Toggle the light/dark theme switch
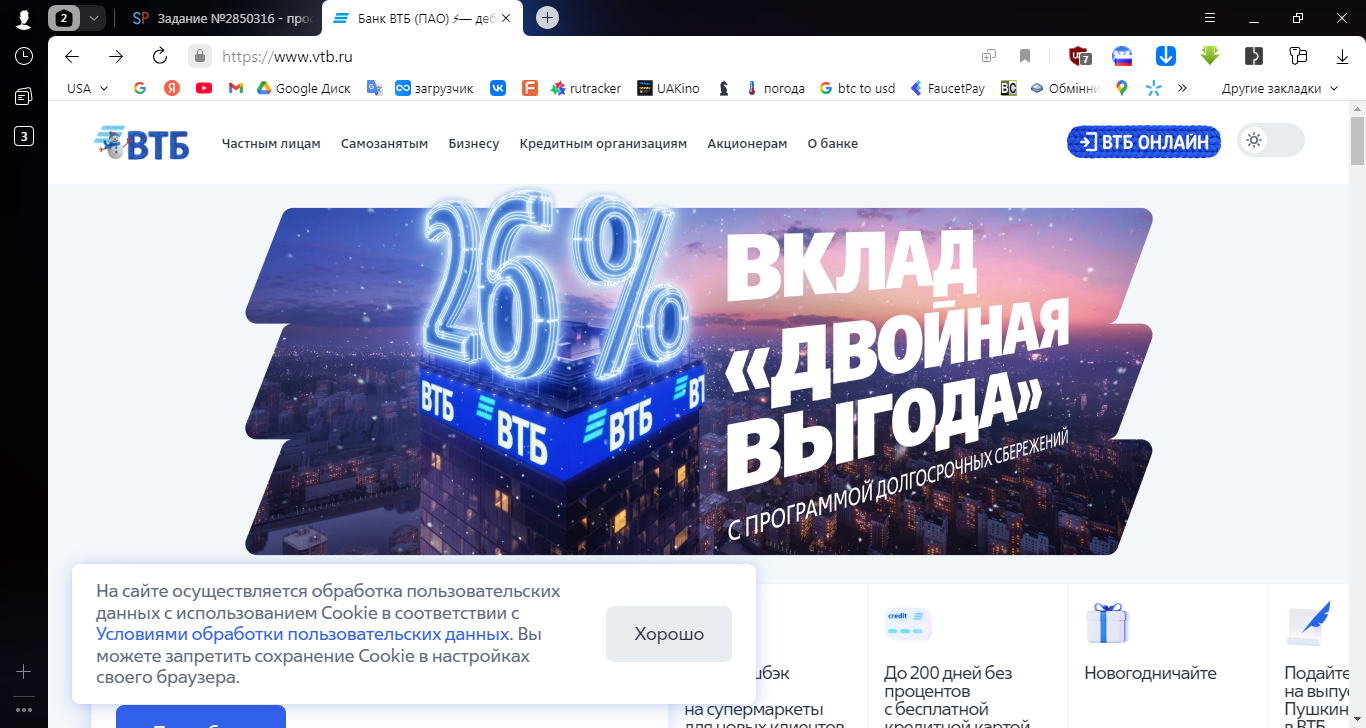This screenshot has width=1366, height=728. [x=1271, y=140]
